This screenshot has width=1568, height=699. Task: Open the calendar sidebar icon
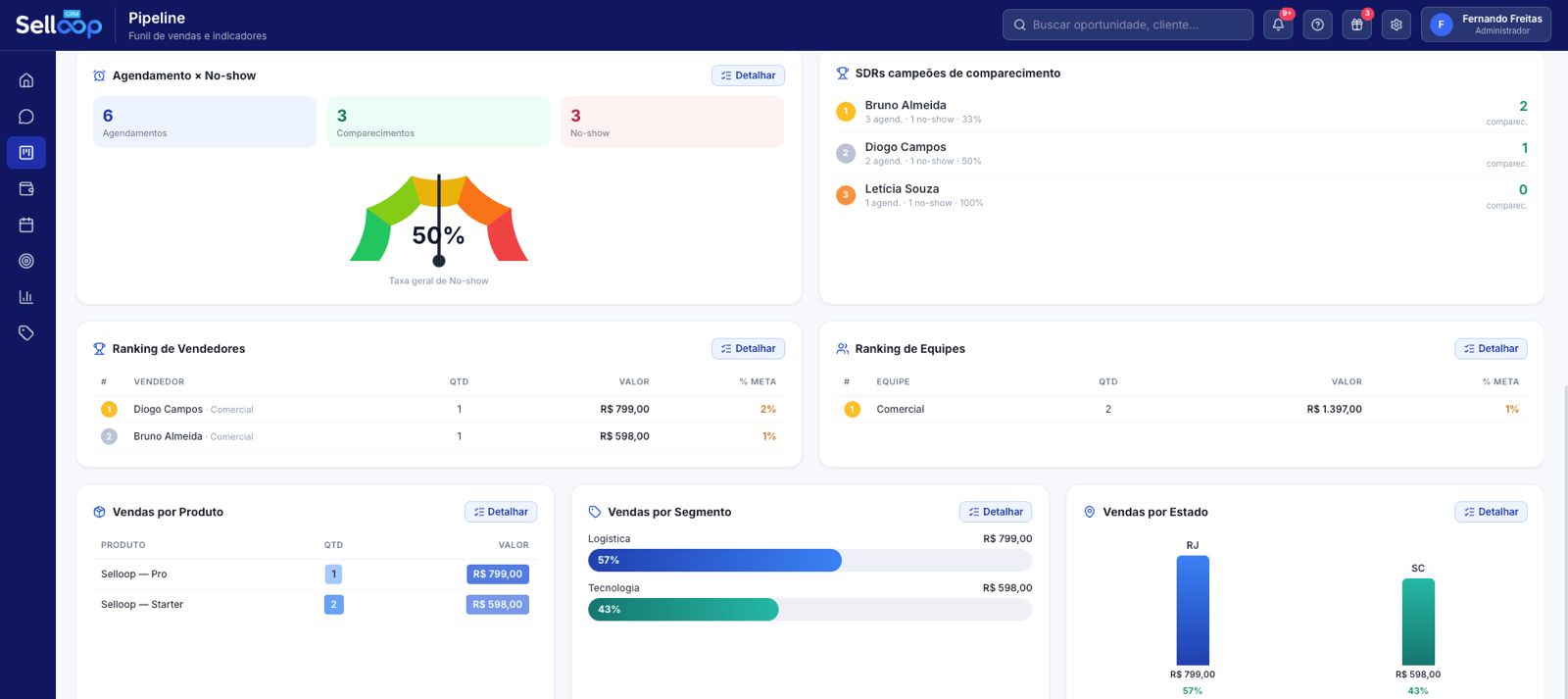(26, 225)
